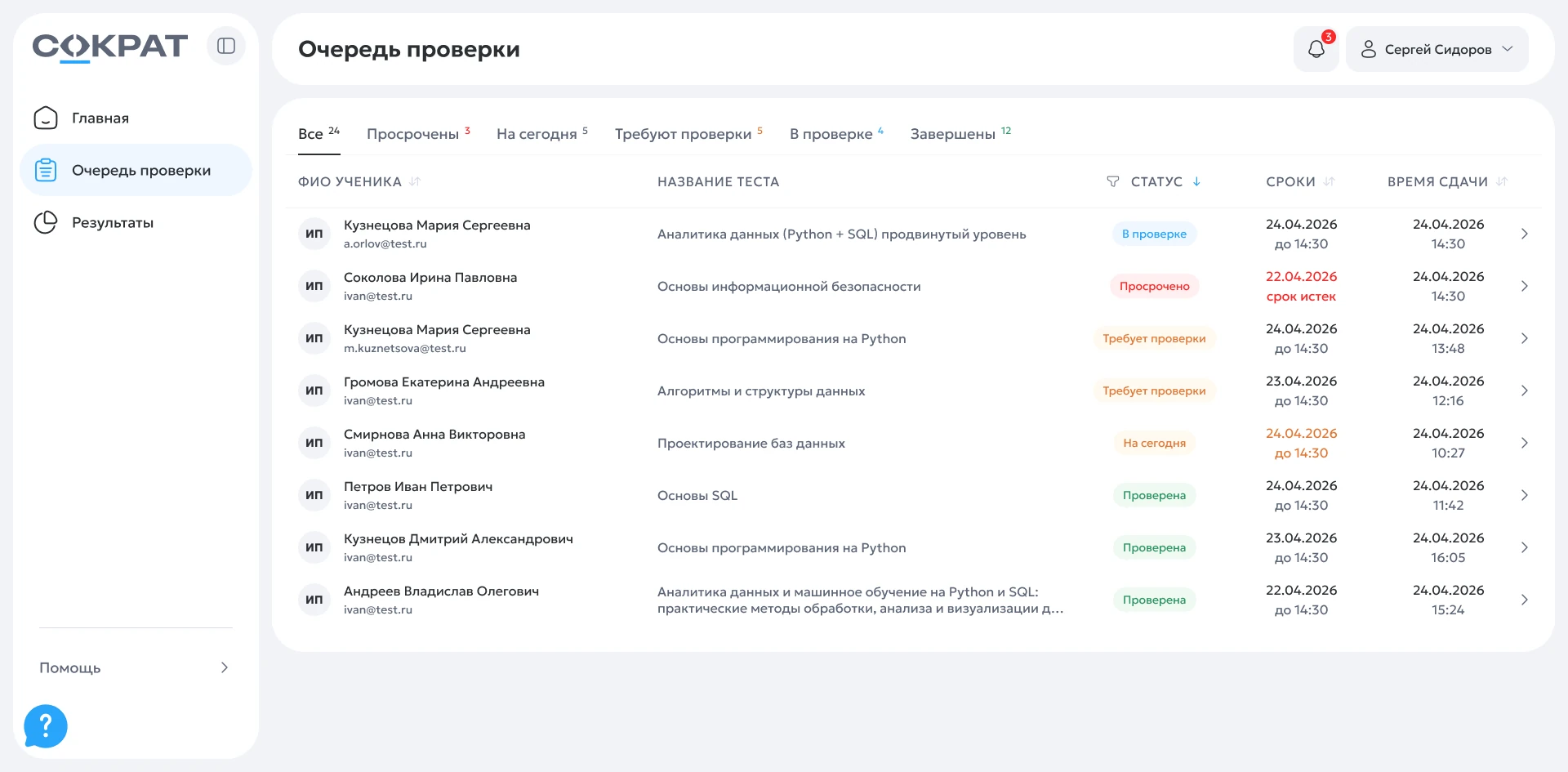Click the status column filter funnel icon
The height and width of the screenshot is (772, 1568).
1112,181
